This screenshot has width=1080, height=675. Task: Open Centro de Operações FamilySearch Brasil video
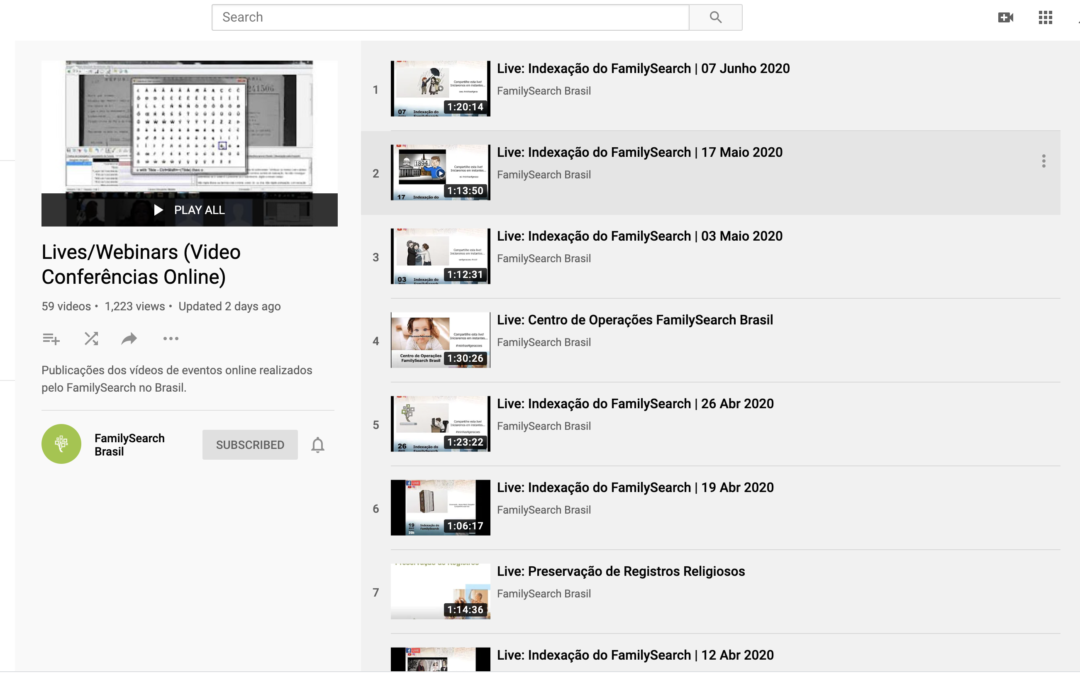[x=635, y=320]
